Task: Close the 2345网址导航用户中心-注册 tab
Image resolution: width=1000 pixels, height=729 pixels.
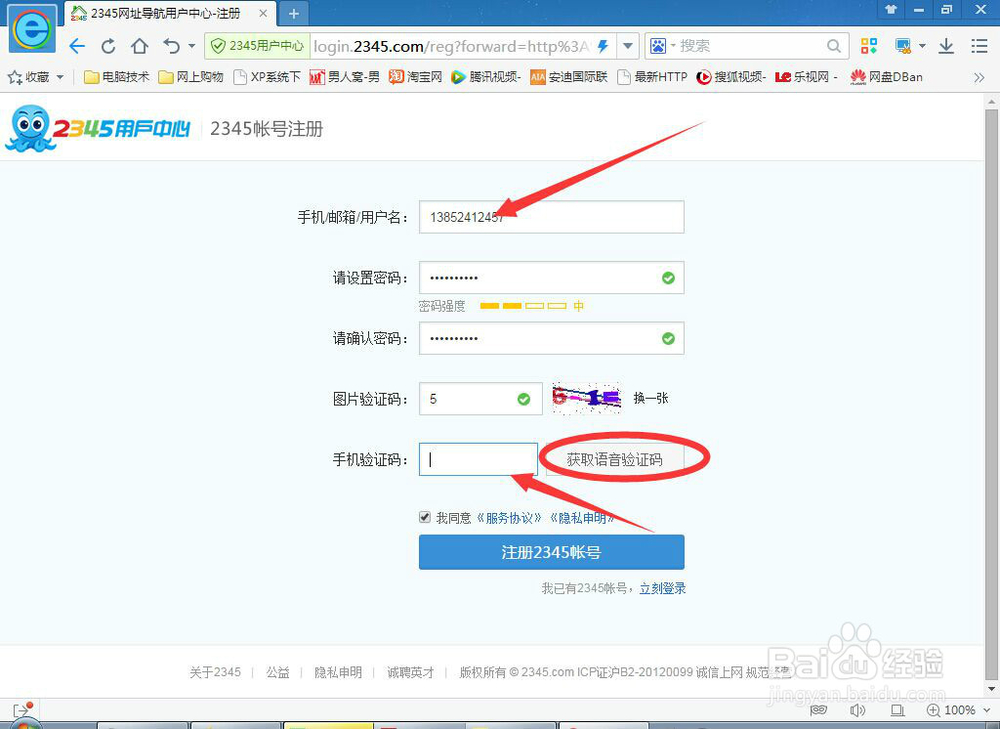Action: (263, 13)
